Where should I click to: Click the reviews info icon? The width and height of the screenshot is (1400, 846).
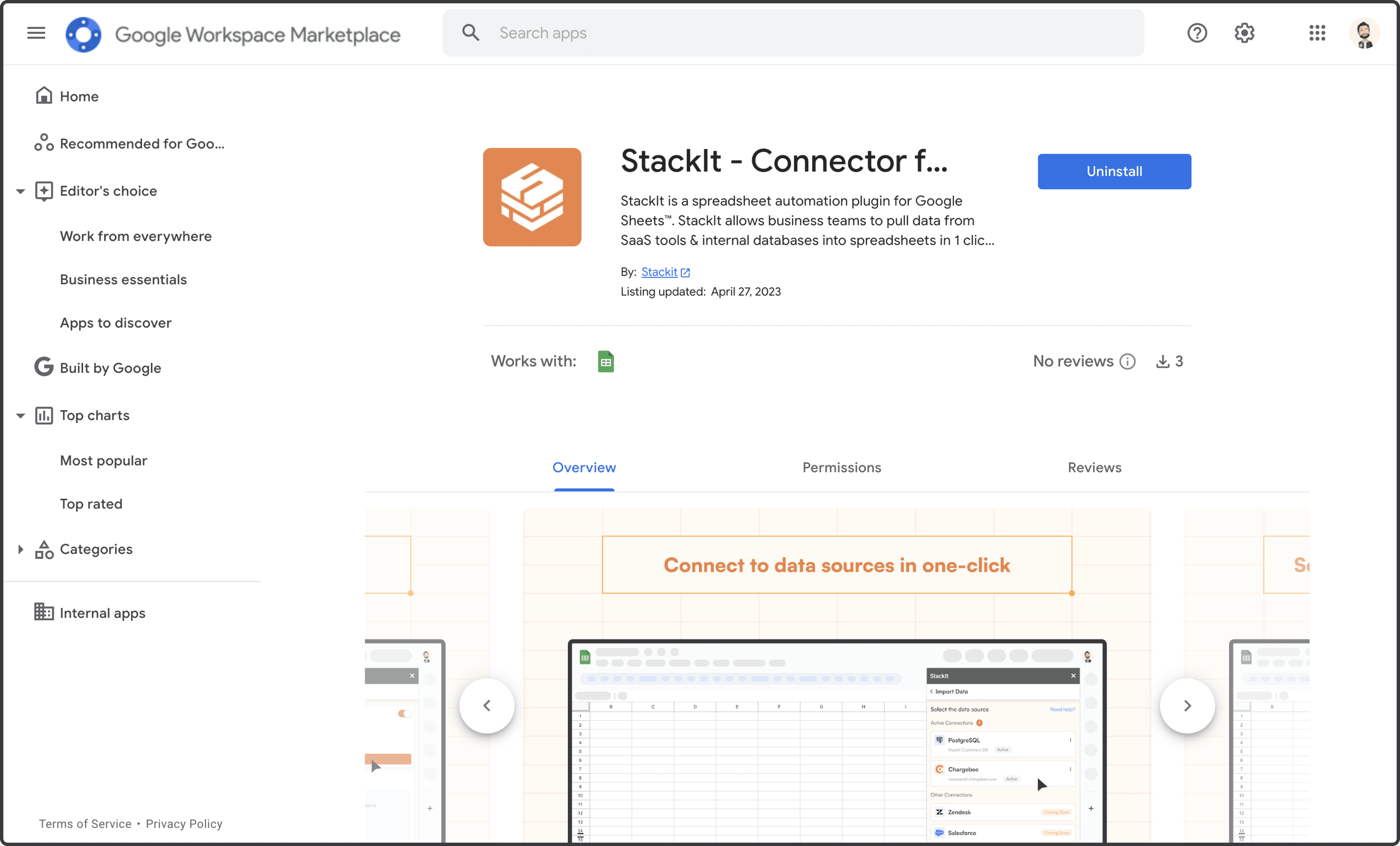point(1127,361)
